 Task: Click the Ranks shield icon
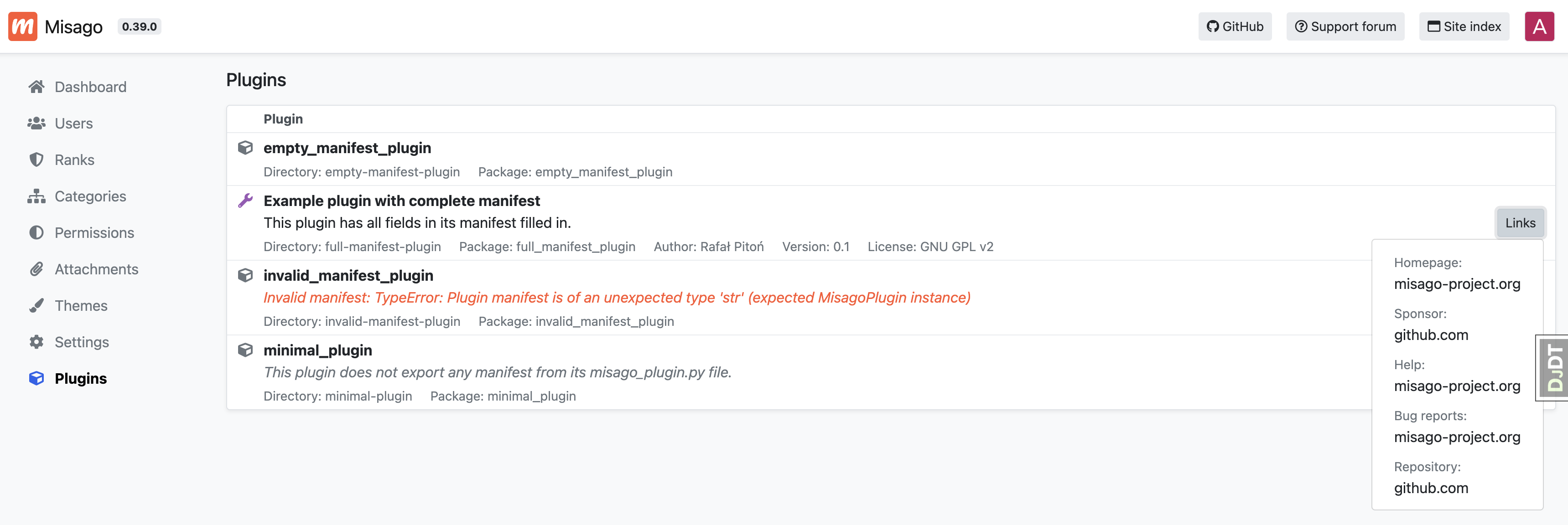tap(36, 160)
